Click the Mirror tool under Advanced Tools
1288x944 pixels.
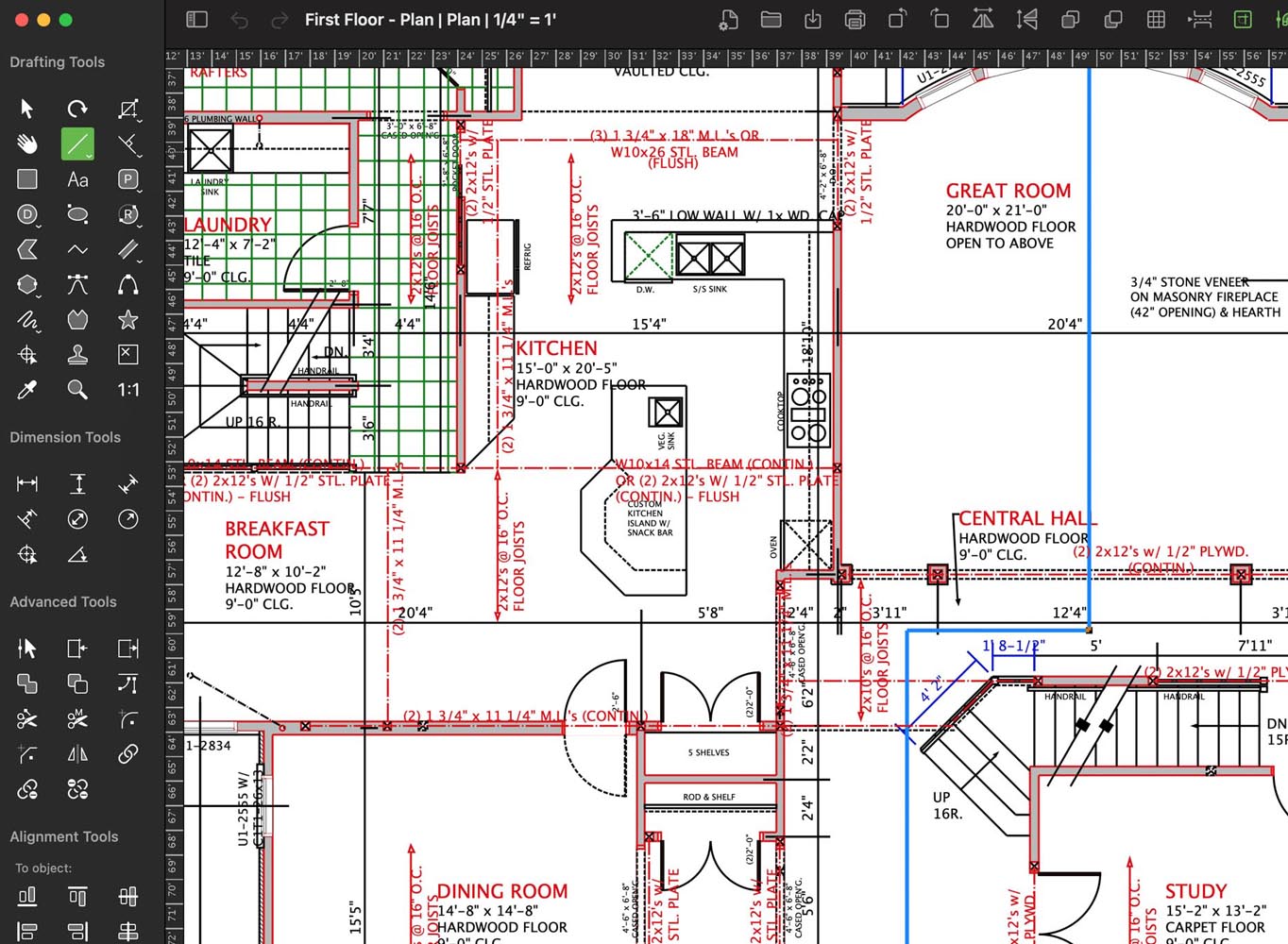(x=77, y=754)
